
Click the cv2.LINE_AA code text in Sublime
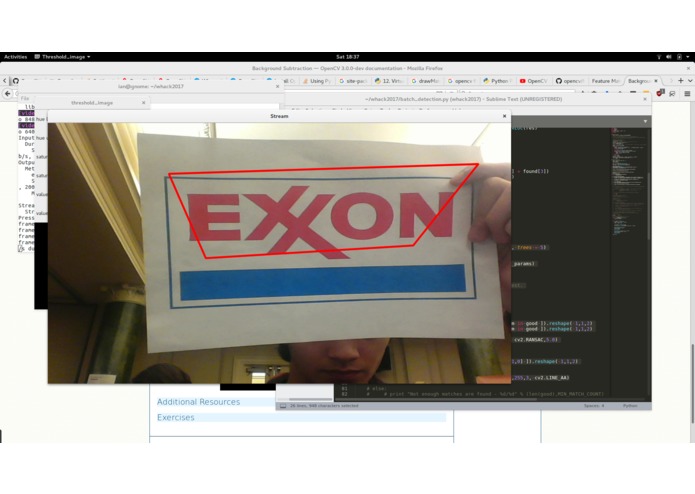[x=551, y=378]
